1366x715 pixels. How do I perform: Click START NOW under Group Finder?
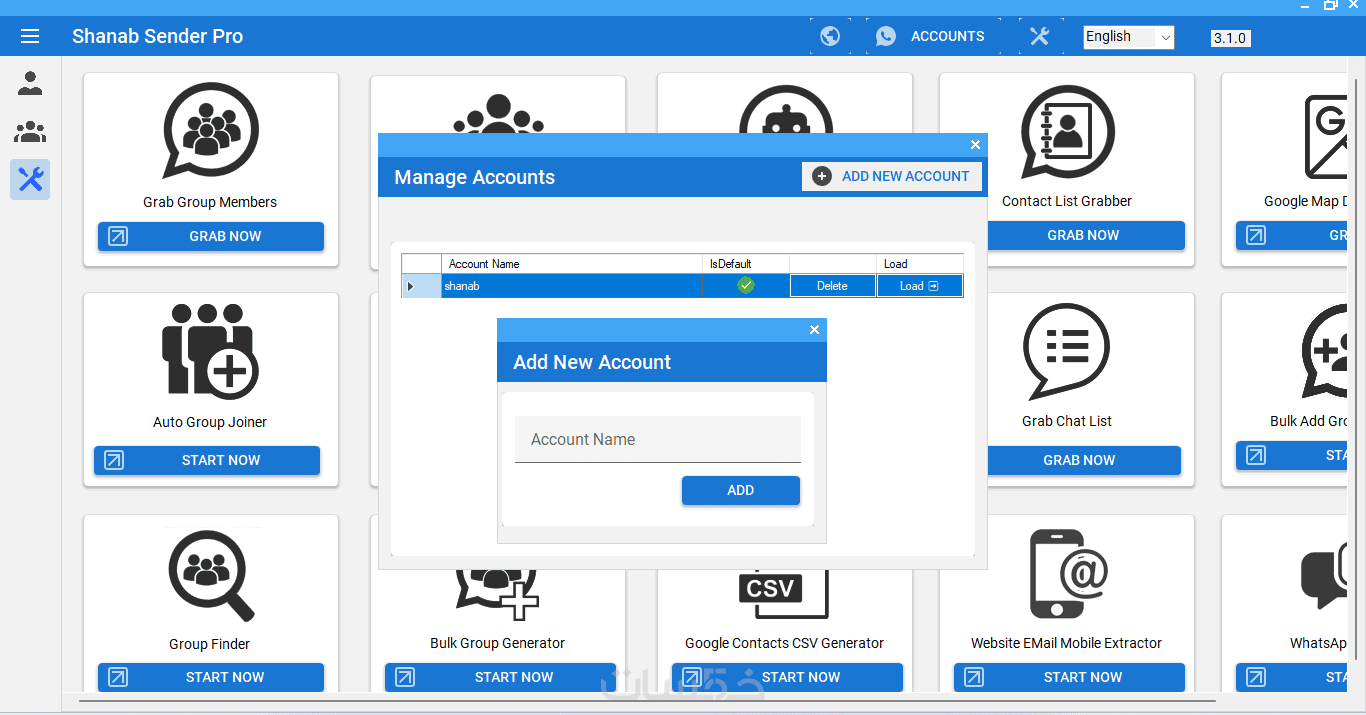[211, 677]
